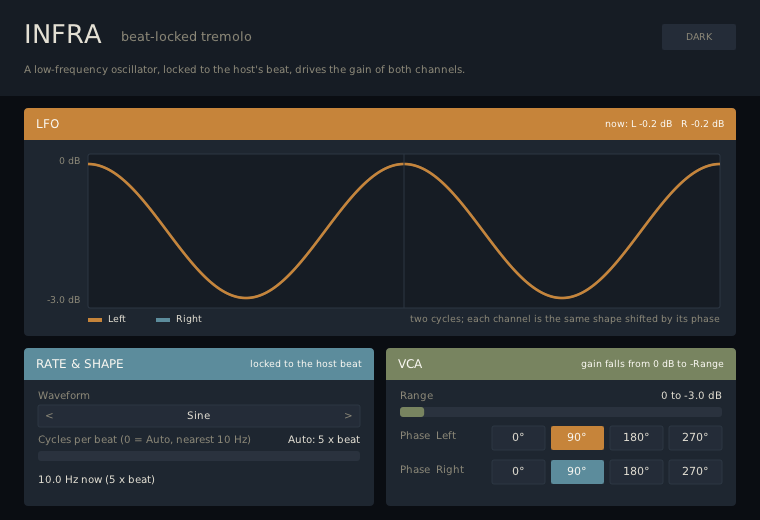This screenshot has height=520, width=760.
Task: Set Phase Right to 90°
Action: click(x=577, y=472)
